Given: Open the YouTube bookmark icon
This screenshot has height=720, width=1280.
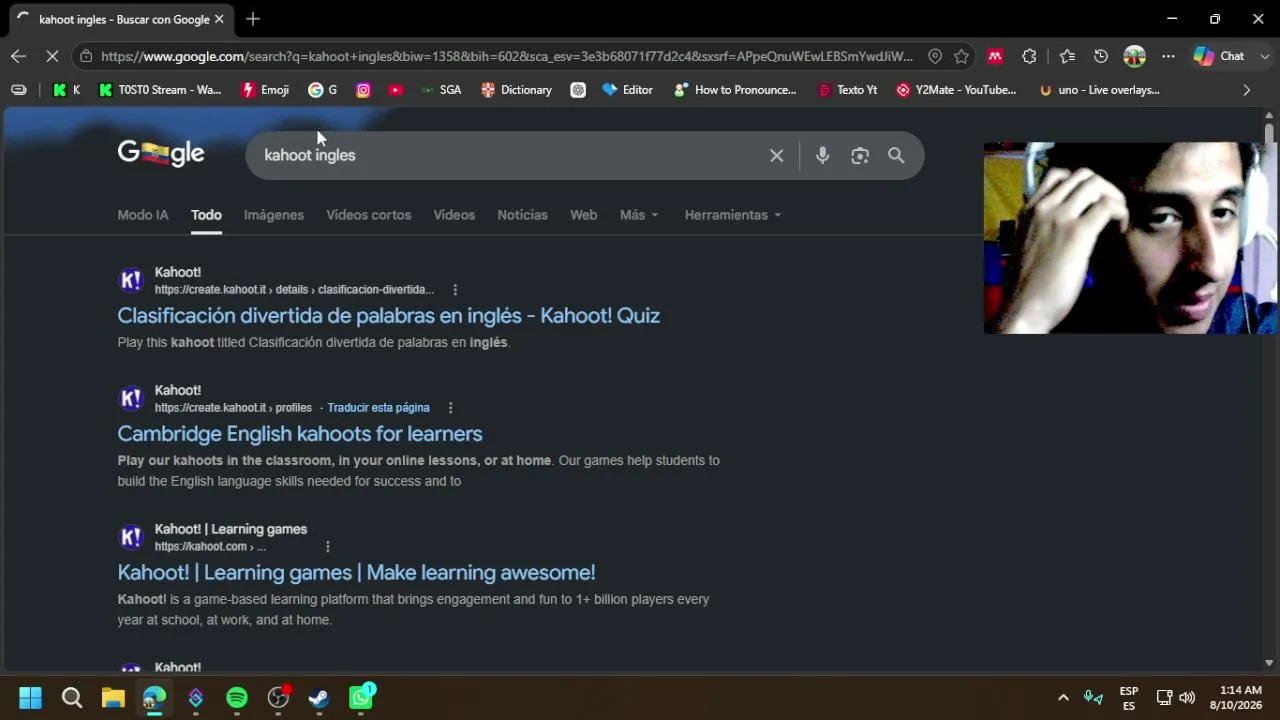Looking at the screenshot, I should [x=396, y=90].
